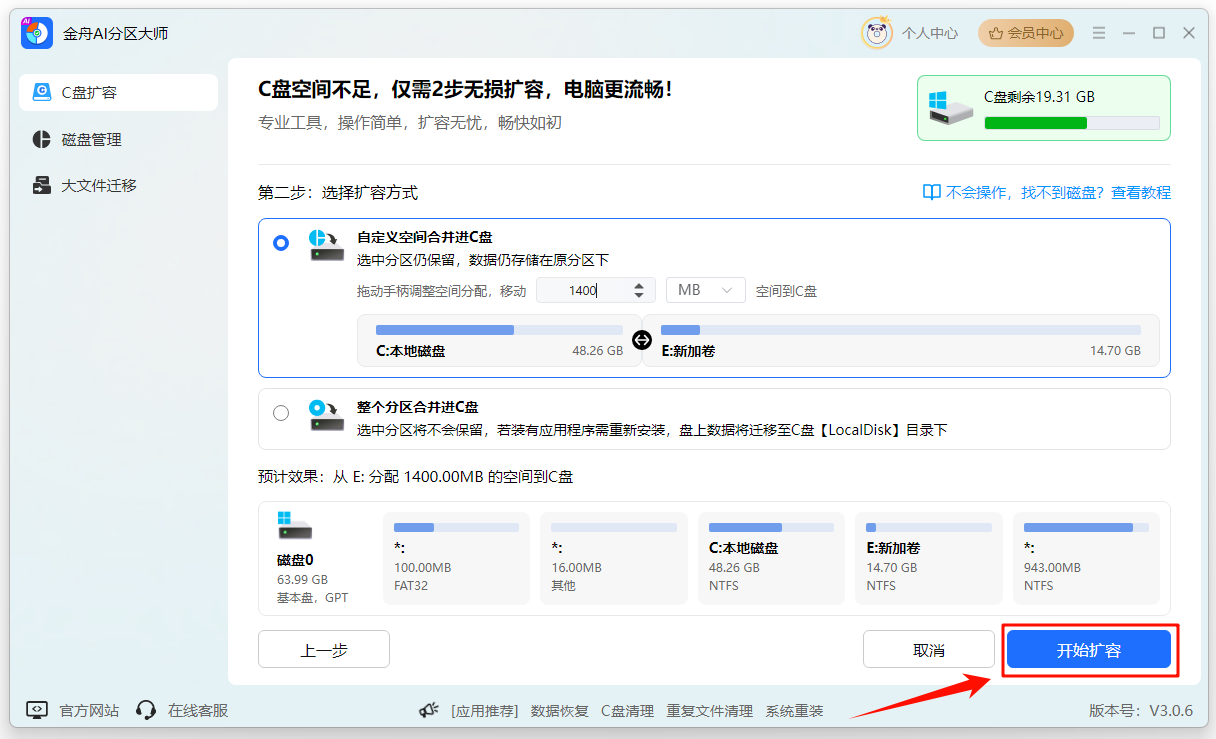Open the MB unit dropdown
Viewport: 1216px width, 739px height.
coord(705,290)
